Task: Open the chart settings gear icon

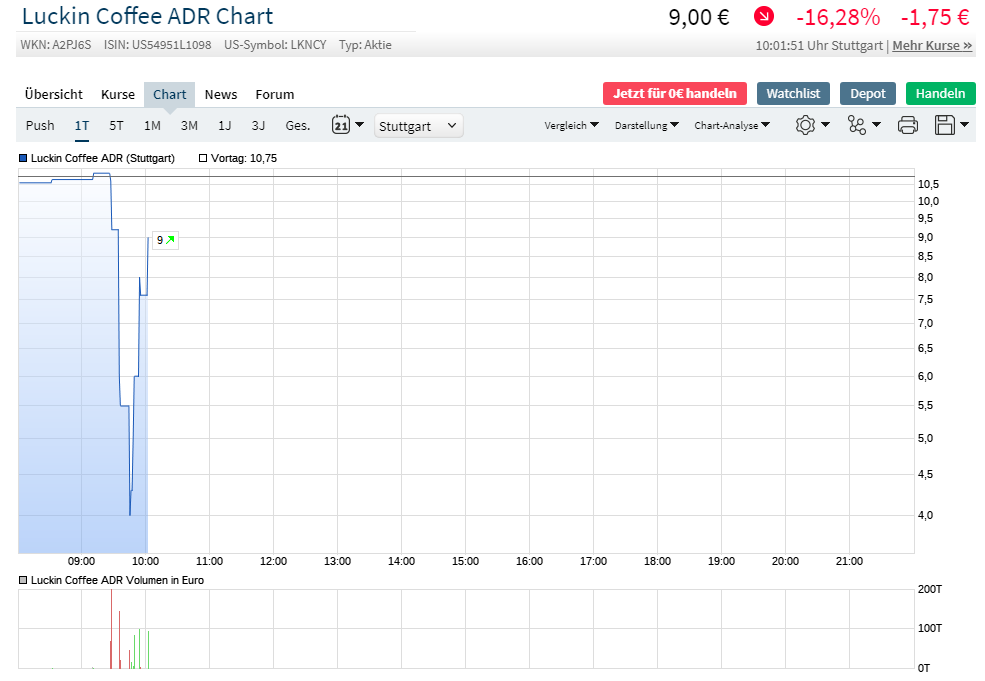Action: (805, 125)
